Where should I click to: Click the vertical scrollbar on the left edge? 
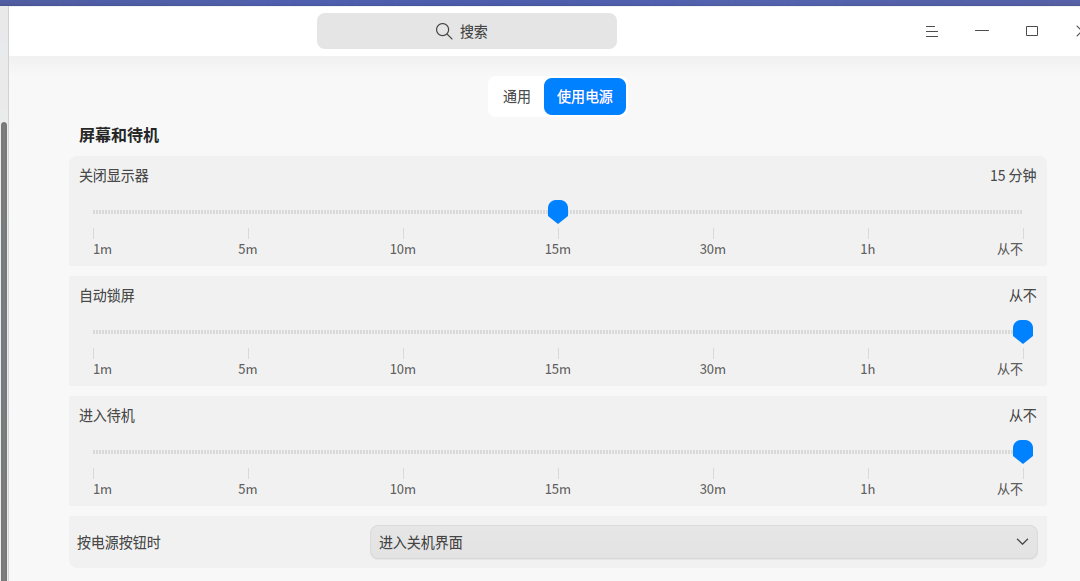pyautogui.click(x=4, y=351)
